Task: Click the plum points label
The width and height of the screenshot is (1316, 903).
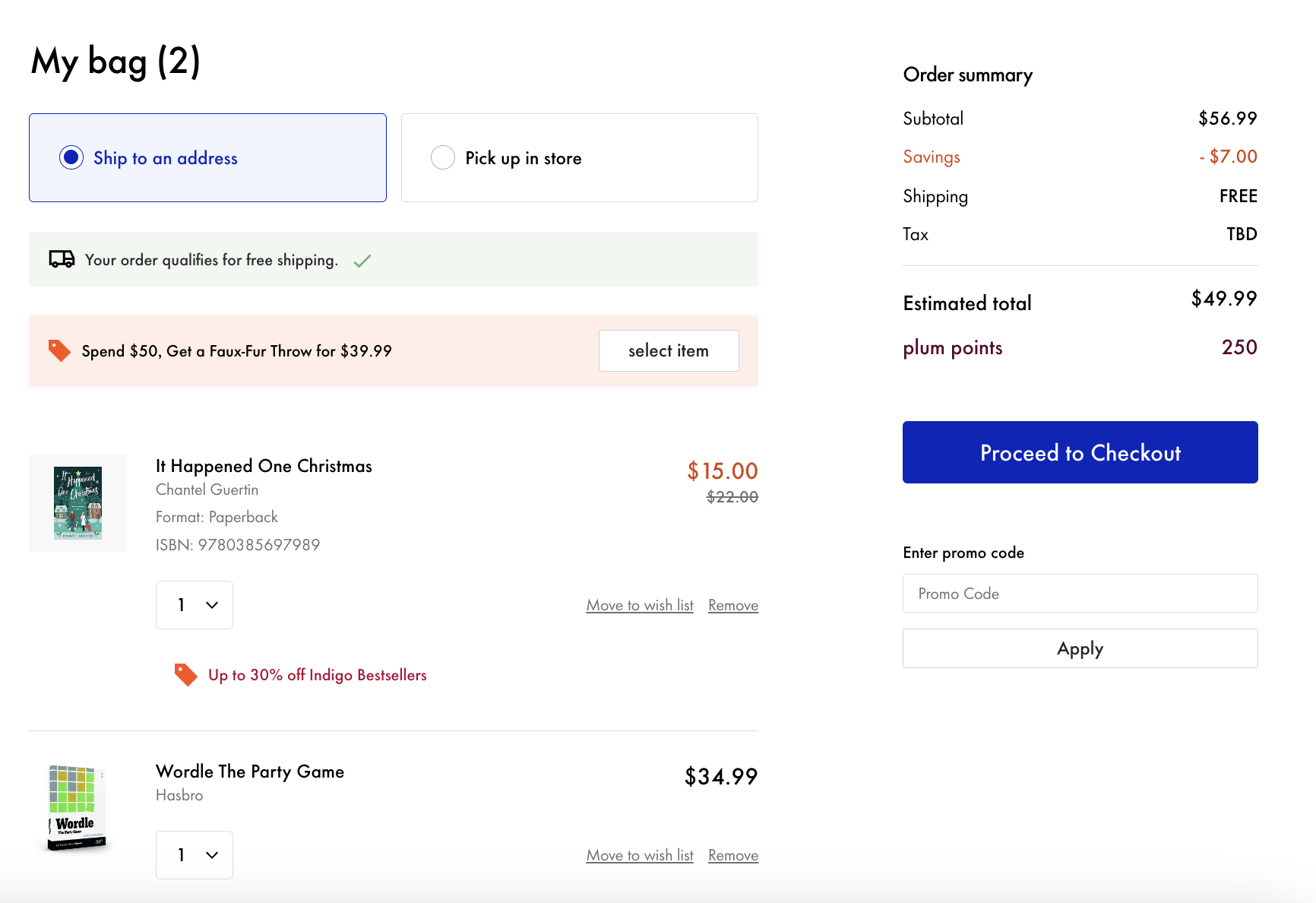Action: pos(952,347)
